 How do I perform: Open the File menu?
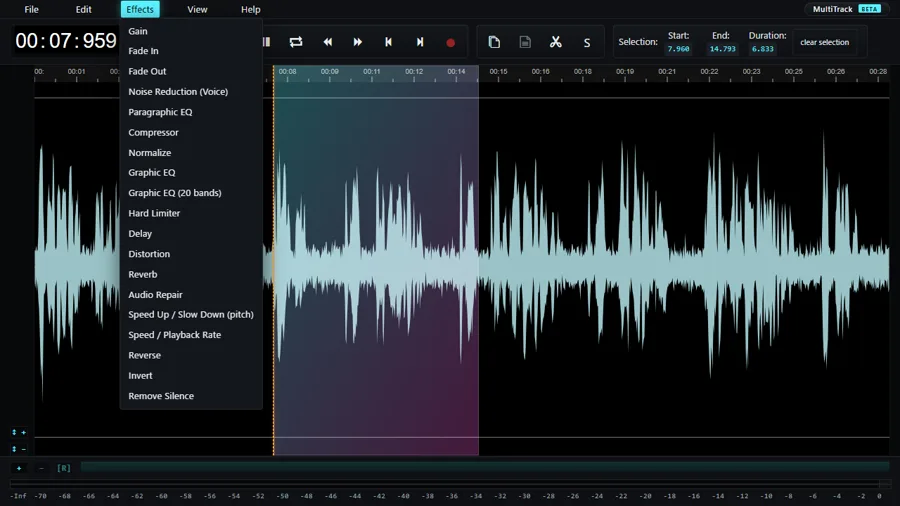(32, 9)
